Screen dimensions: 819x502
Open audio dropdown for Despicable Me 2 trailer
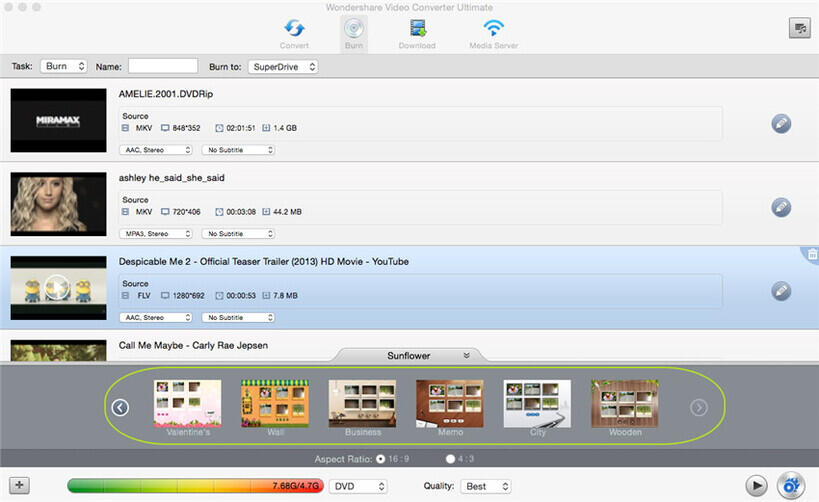[x=156, y=317]
